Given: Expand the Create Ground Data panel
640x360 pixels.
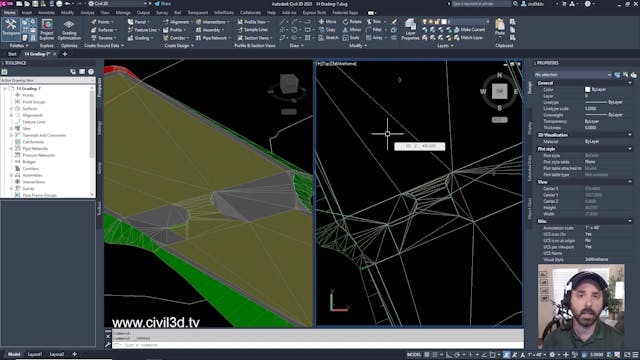Looking at the screenshot, I should 104,46.
